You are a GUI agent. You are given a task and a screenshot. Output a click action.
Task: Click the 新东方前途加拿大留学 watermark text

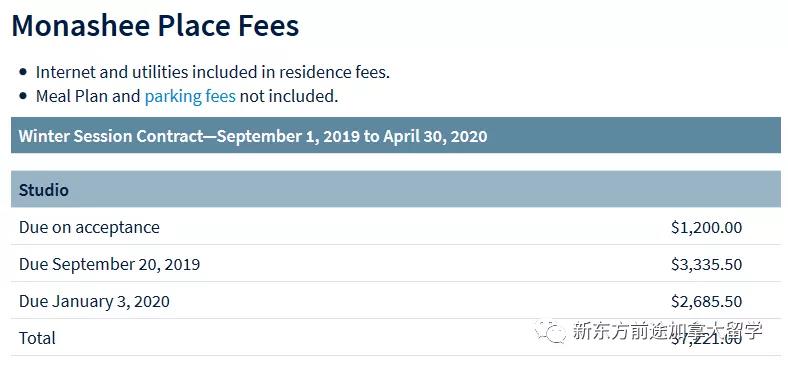(667, 331)
